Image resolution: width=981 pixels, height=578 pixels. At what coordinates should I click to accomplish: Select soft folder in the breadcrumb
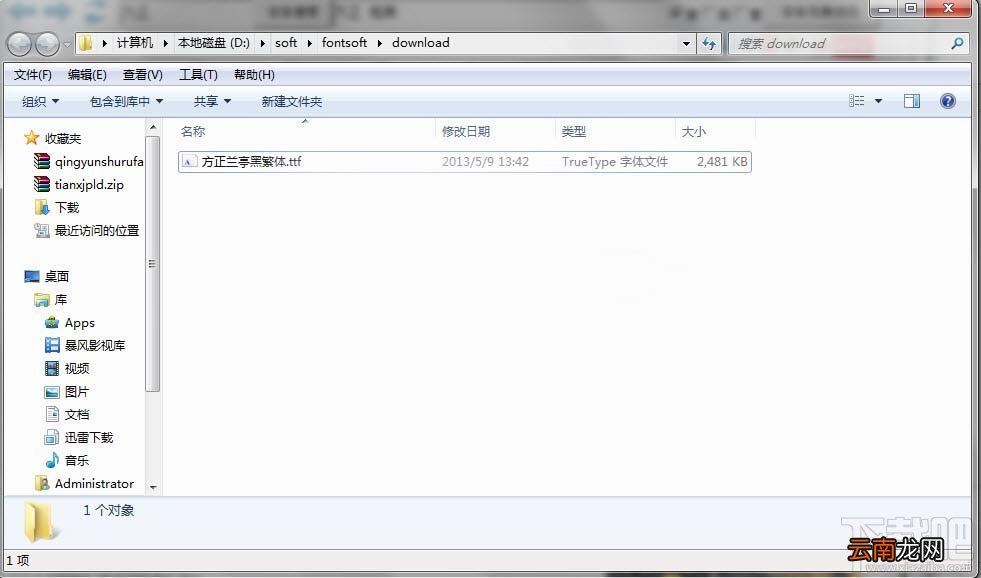(286, 43)
